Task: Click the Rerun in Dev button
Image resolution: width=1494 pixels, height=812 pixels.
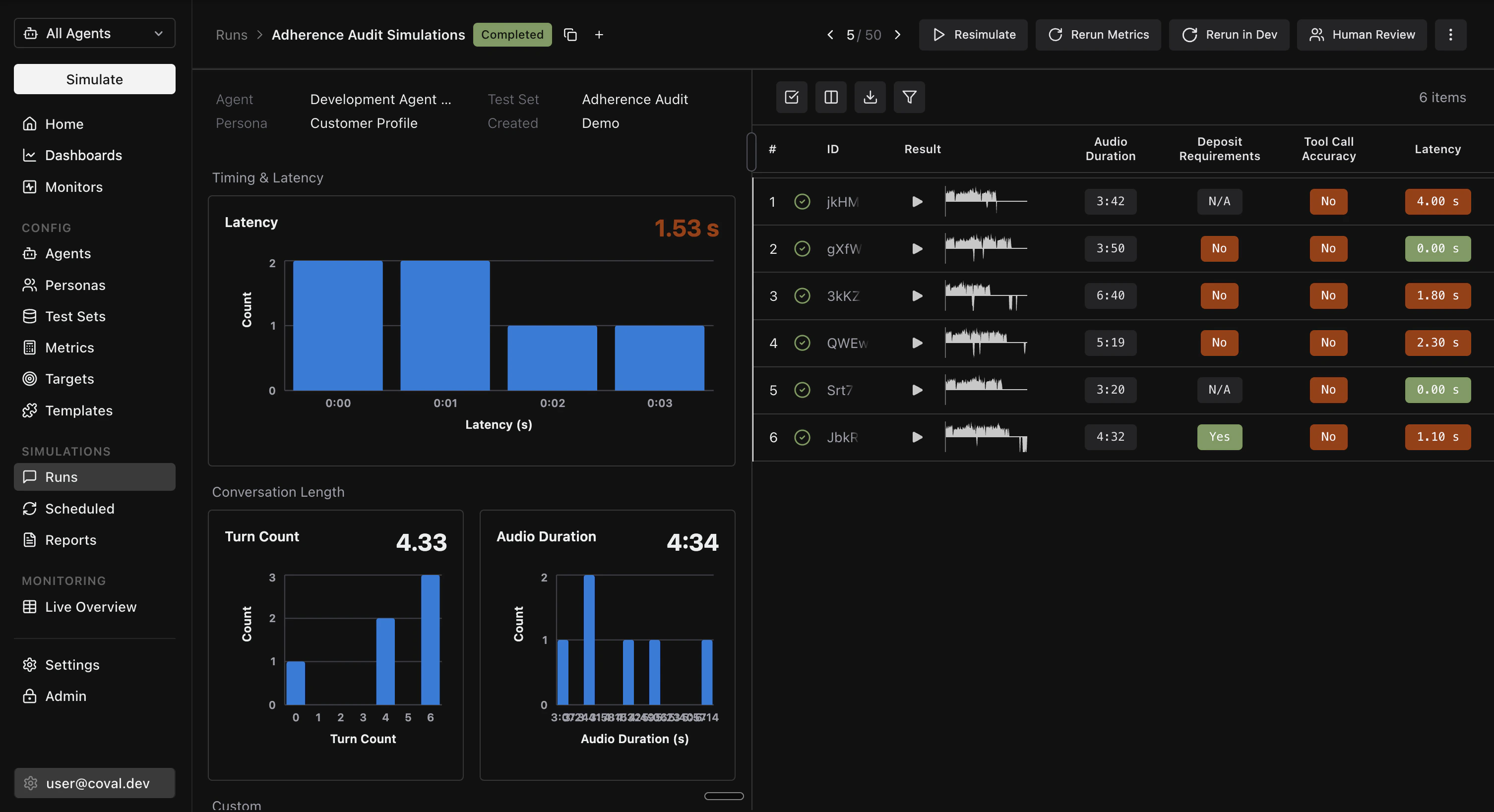Action: [x=1229, y=35]
